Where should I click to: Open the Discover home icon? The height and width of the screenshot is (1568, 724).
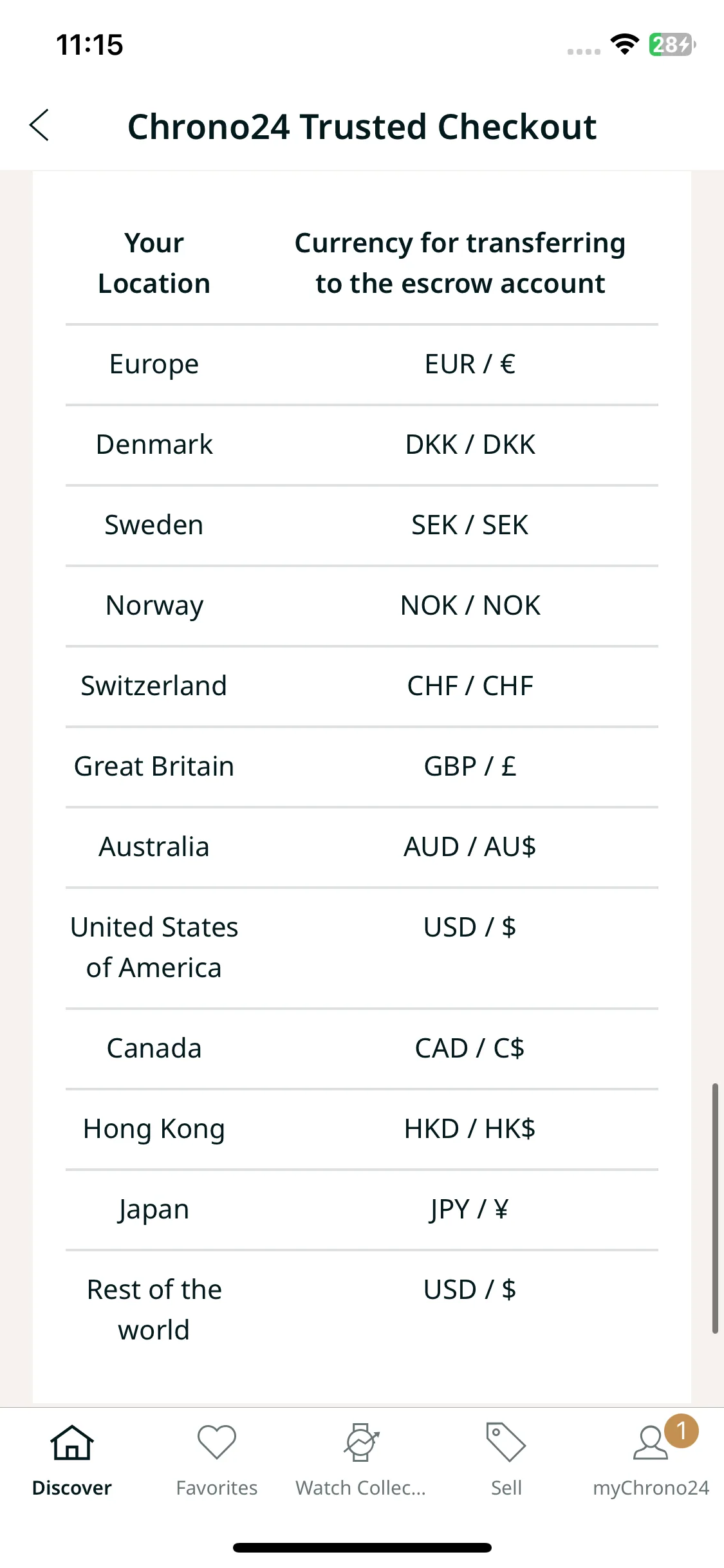click(72, 1442)
